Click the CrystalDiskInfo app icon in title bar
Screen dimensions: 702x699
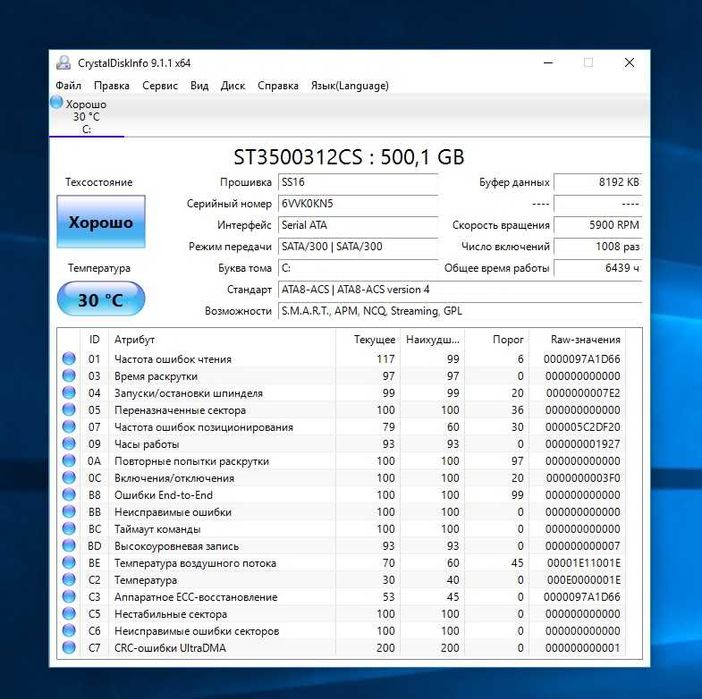click(64, 63)
